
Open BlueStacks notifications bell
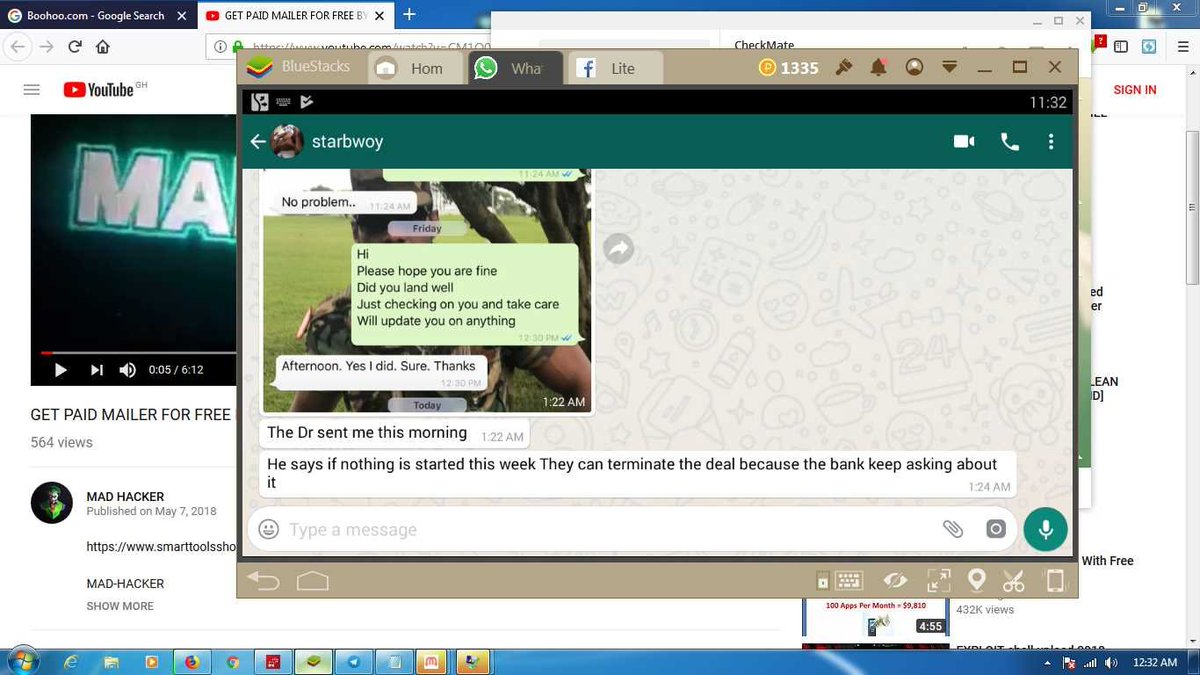879,67
